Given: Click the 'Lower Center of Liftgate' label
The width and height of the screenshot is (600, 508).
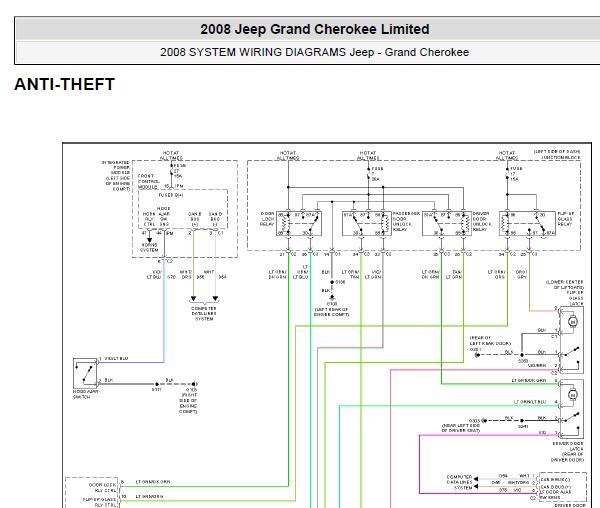Looking at the screenshot, I should (x=565, y=285).
